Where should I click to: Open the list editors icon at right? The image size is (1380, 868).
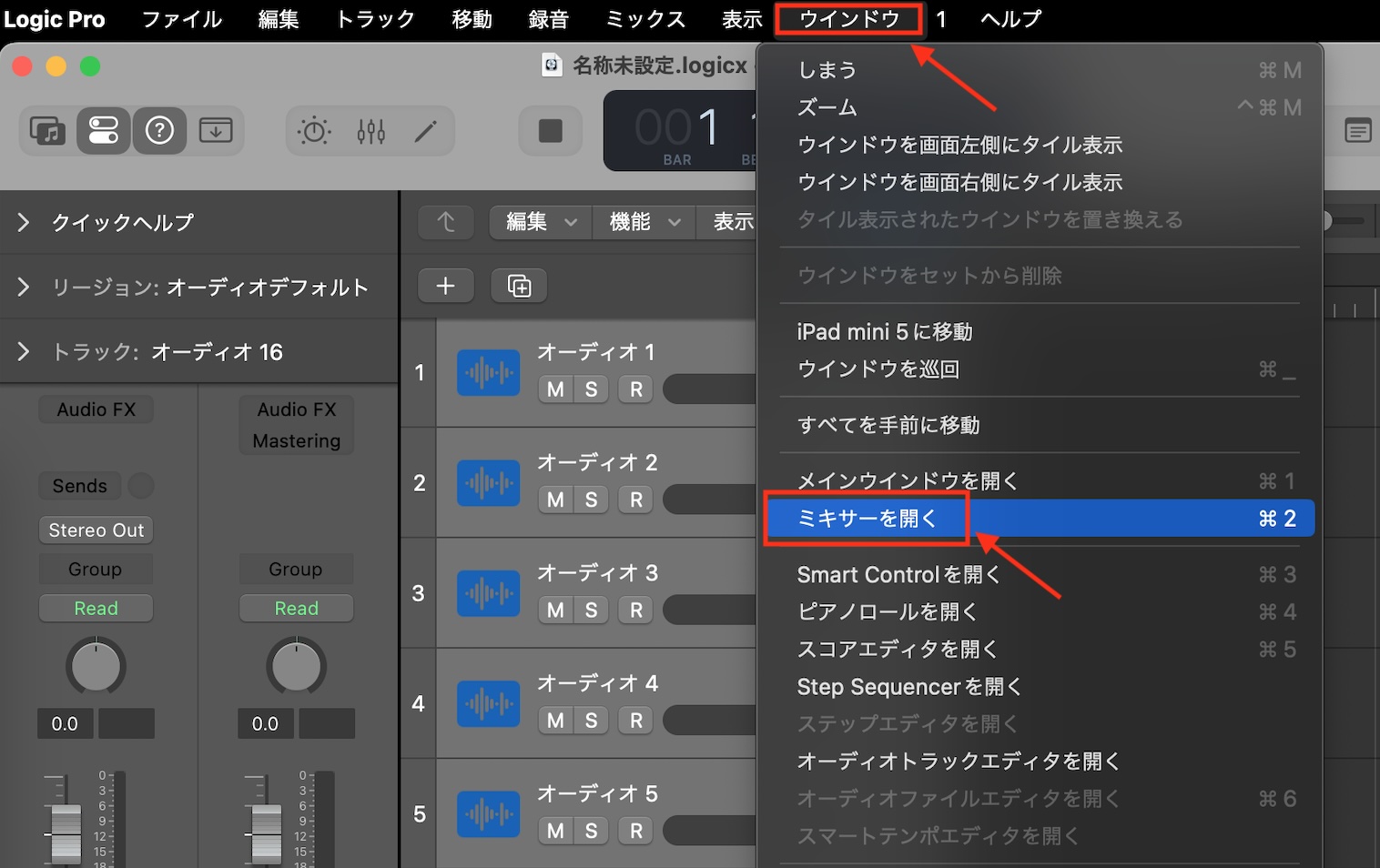coord(1357,131)
